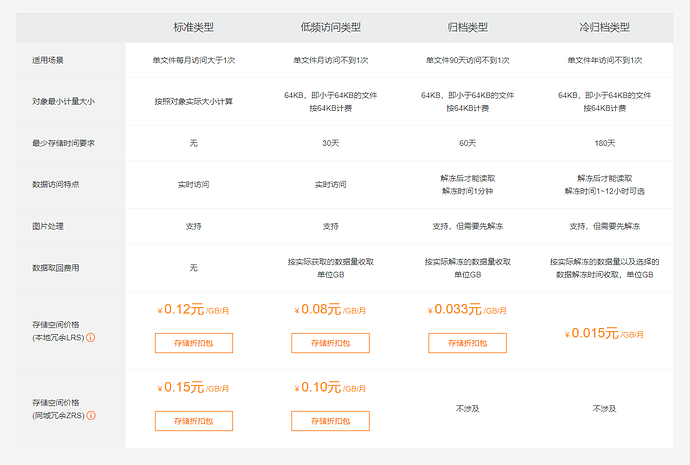Click the 标准类型 column header
This screenshot has width=690, height=465.
194,27
